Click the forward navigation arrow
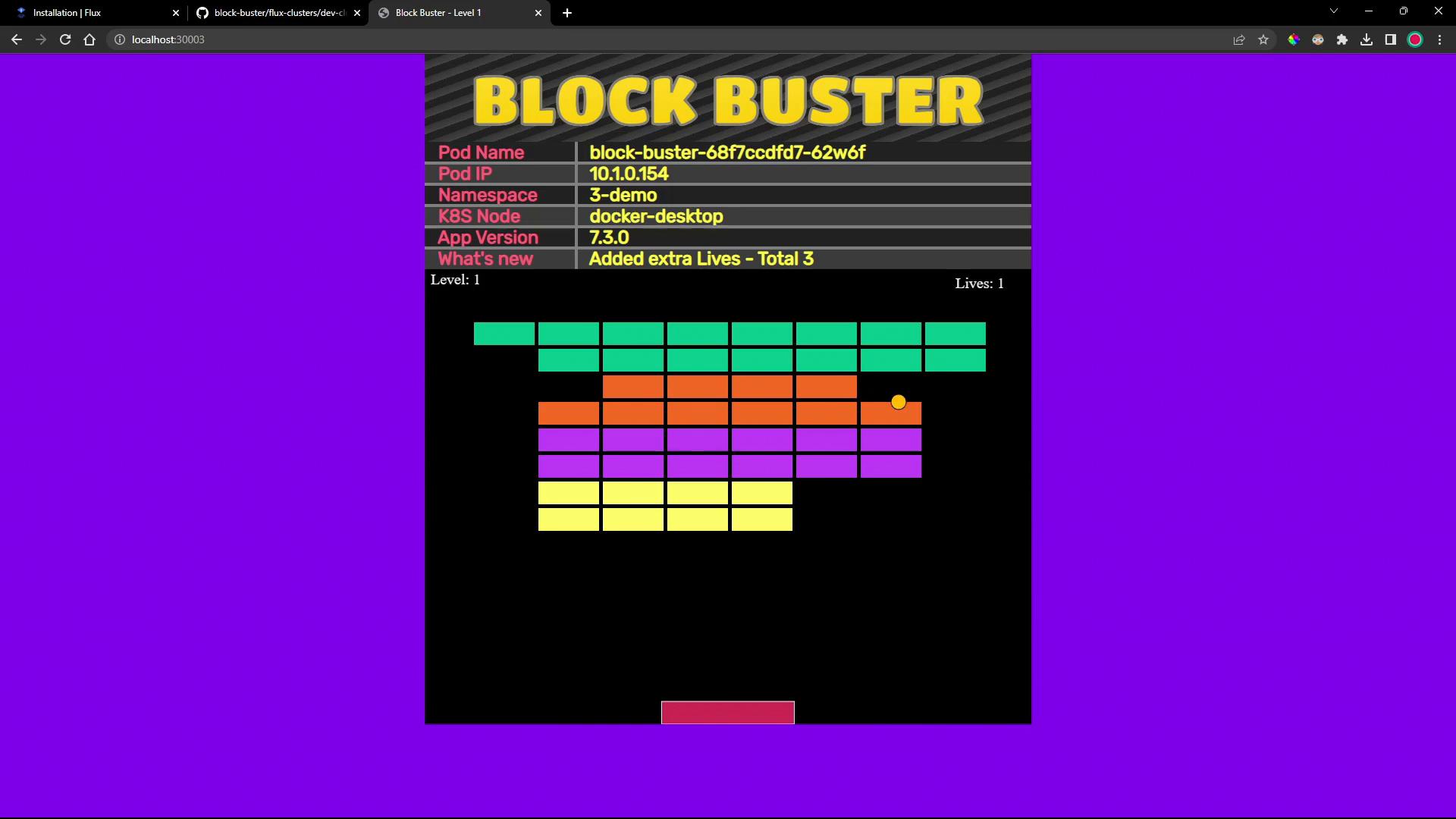Screen dimensions: 1456x819 coord(41,39)
